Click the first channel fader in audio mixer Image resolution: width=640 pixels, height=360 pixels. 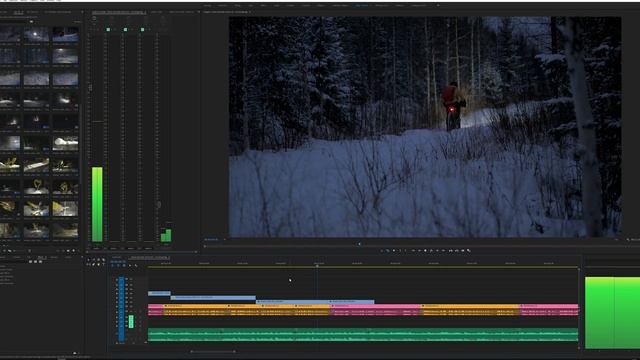(x=90, y=87)
